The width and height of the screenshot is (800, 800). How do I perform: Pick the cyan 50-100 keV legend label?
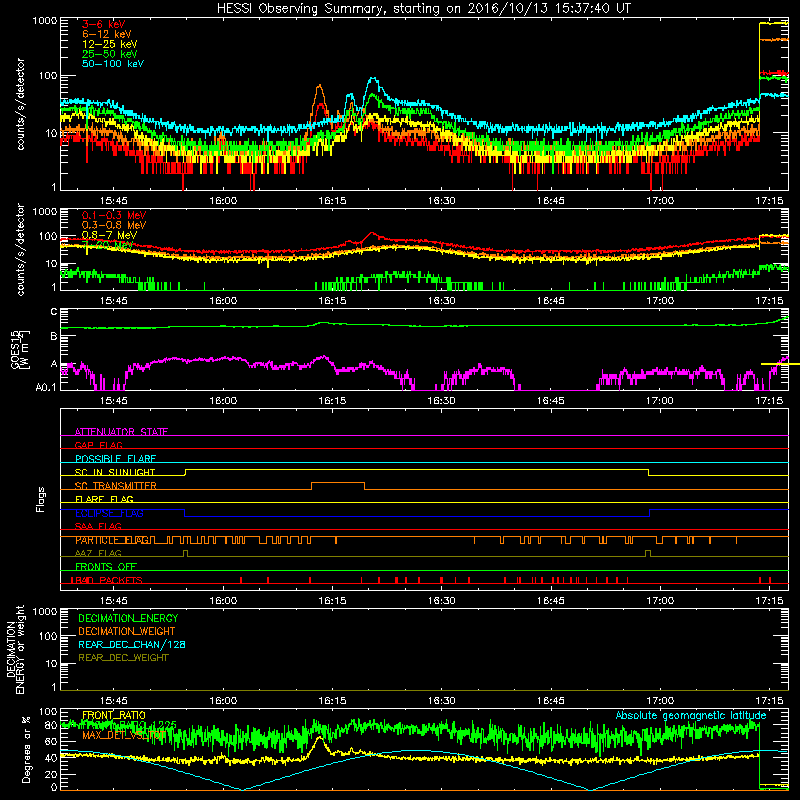[x=113, y=64]
